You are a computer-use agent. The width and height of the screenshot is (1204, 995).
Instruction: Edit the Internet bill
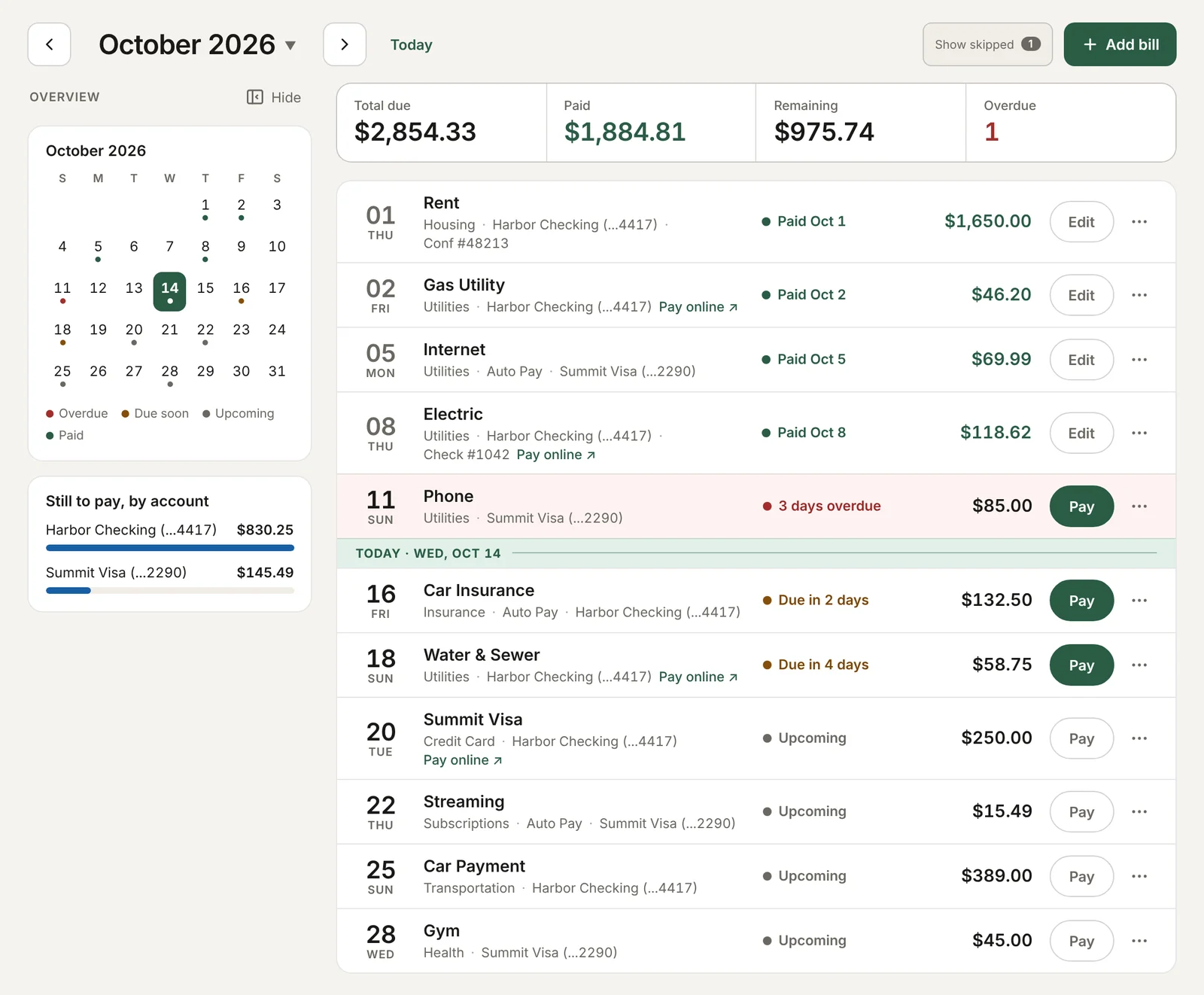pos(1081,360)
